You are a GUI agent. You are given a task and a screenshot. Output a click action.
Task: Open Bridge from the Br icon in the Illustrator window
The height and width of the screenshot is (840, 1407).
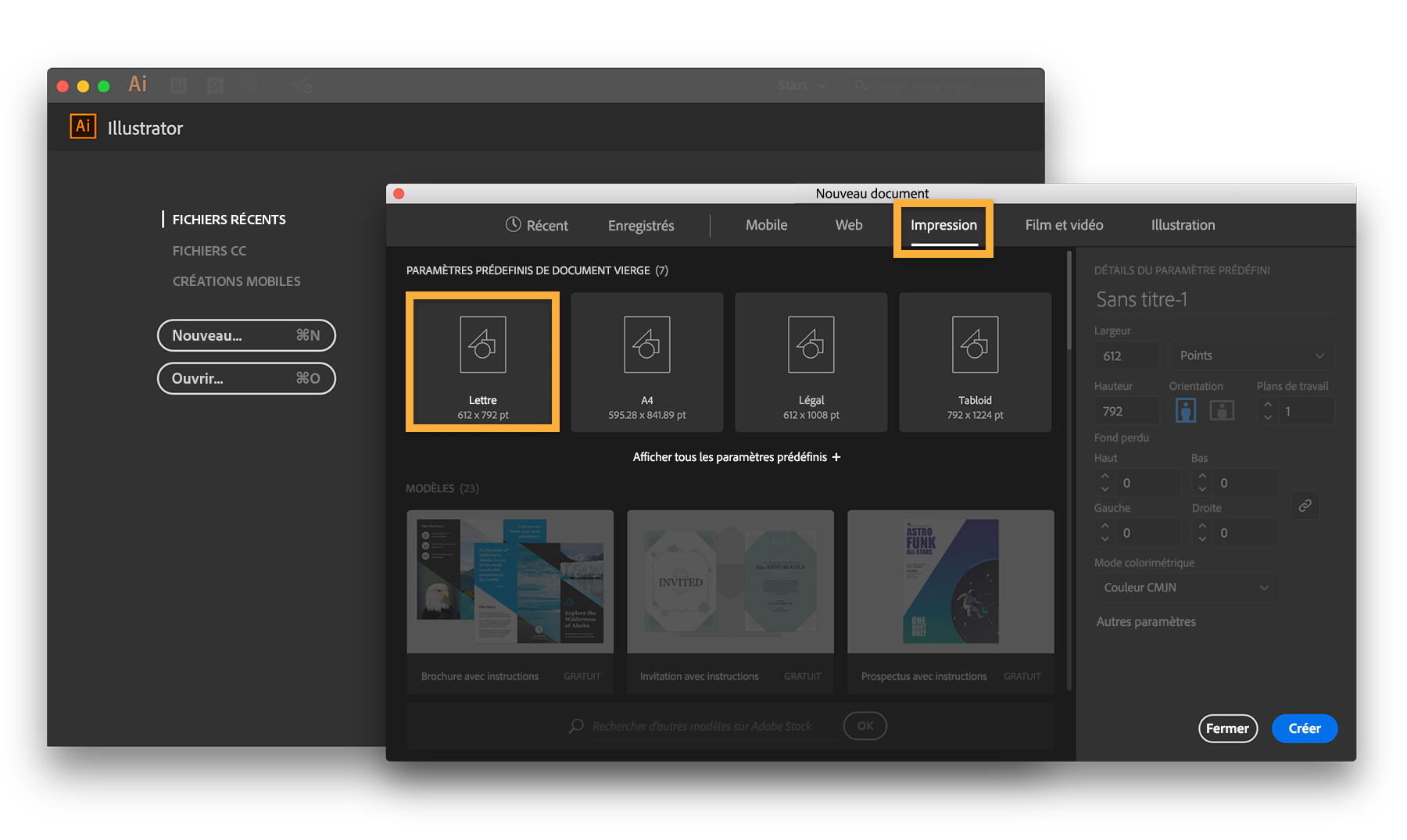[179, 85]
